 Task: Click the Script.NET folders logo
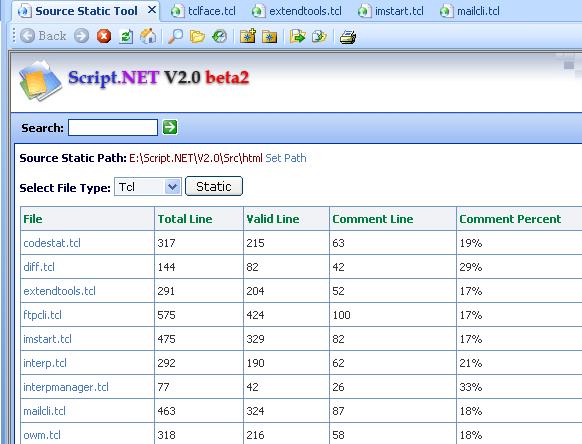pyautogui.click(x=40, y=81)
